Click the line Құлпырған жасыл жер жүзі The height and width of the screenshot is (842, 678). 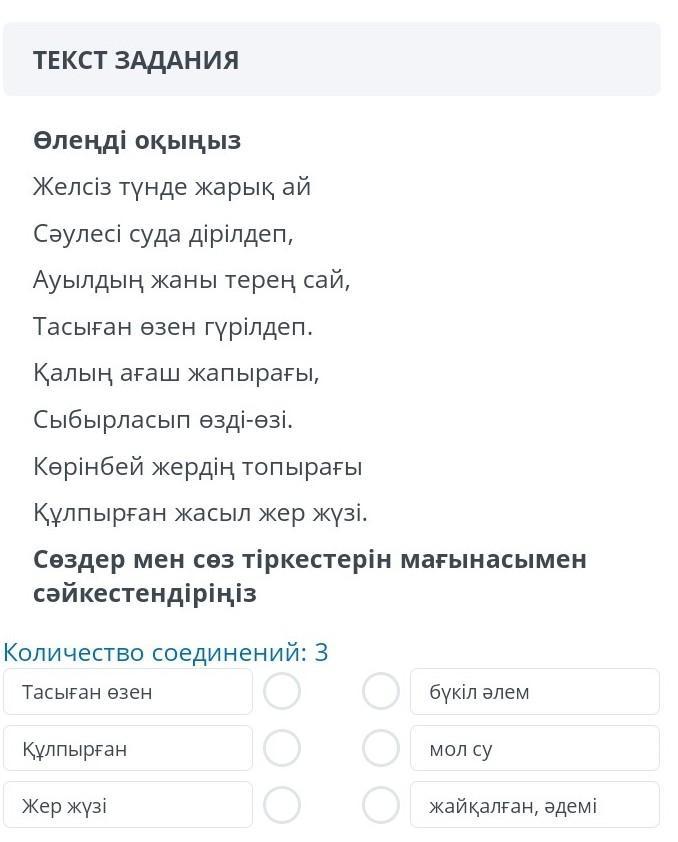[x=200, y=513]
